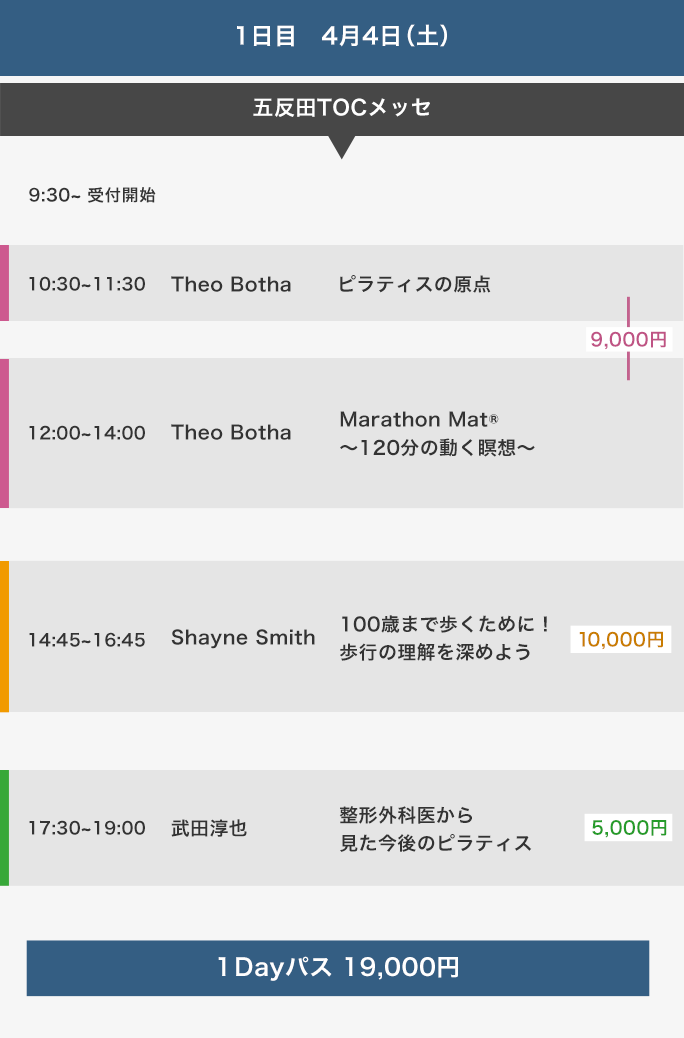
Task: Click instructor 武田淳也
Action: [209, 828]
